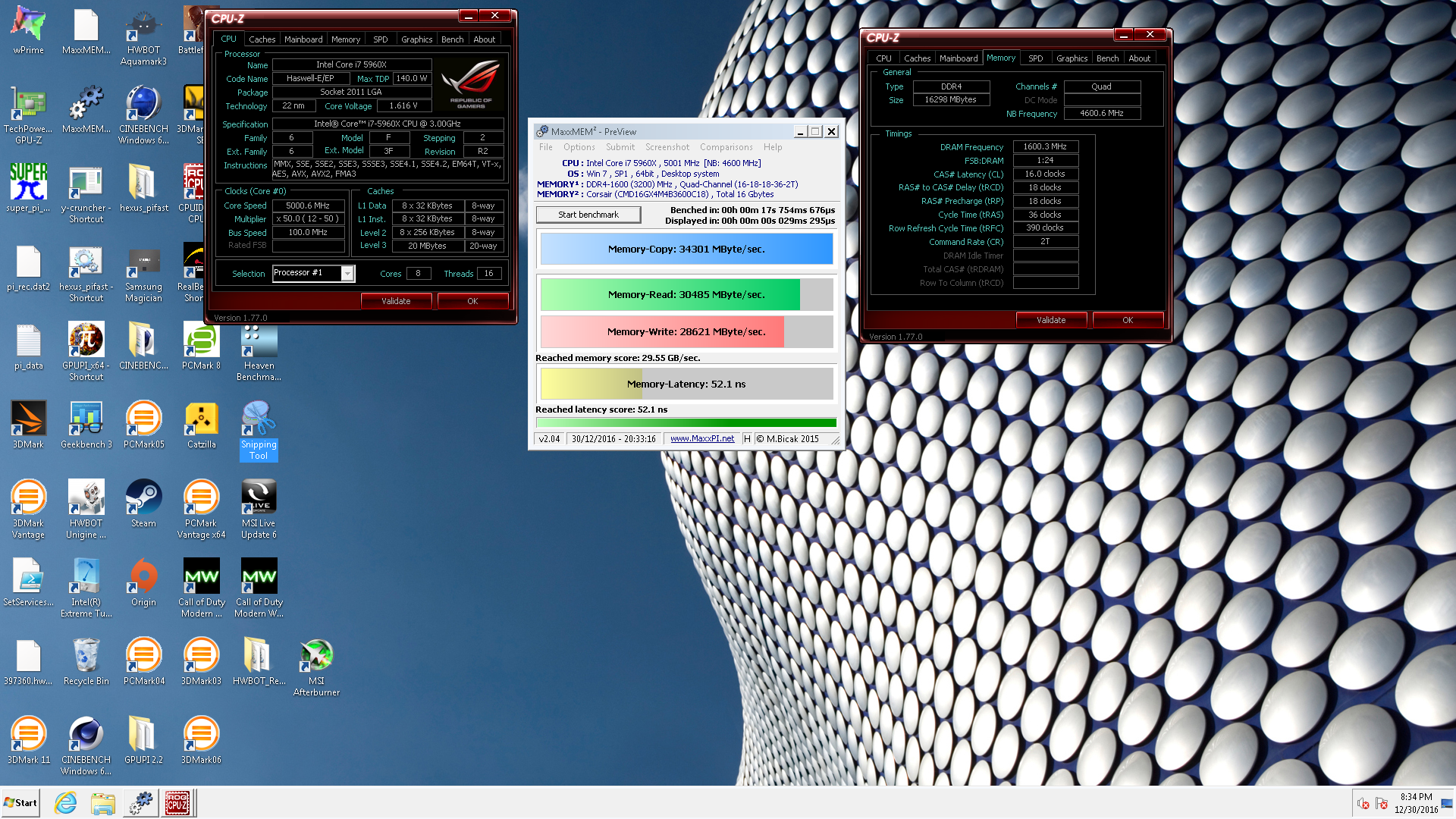Click the DRAM Frequency value field
Viewport: 1456px width, 819px height.
click(1045, 147)
